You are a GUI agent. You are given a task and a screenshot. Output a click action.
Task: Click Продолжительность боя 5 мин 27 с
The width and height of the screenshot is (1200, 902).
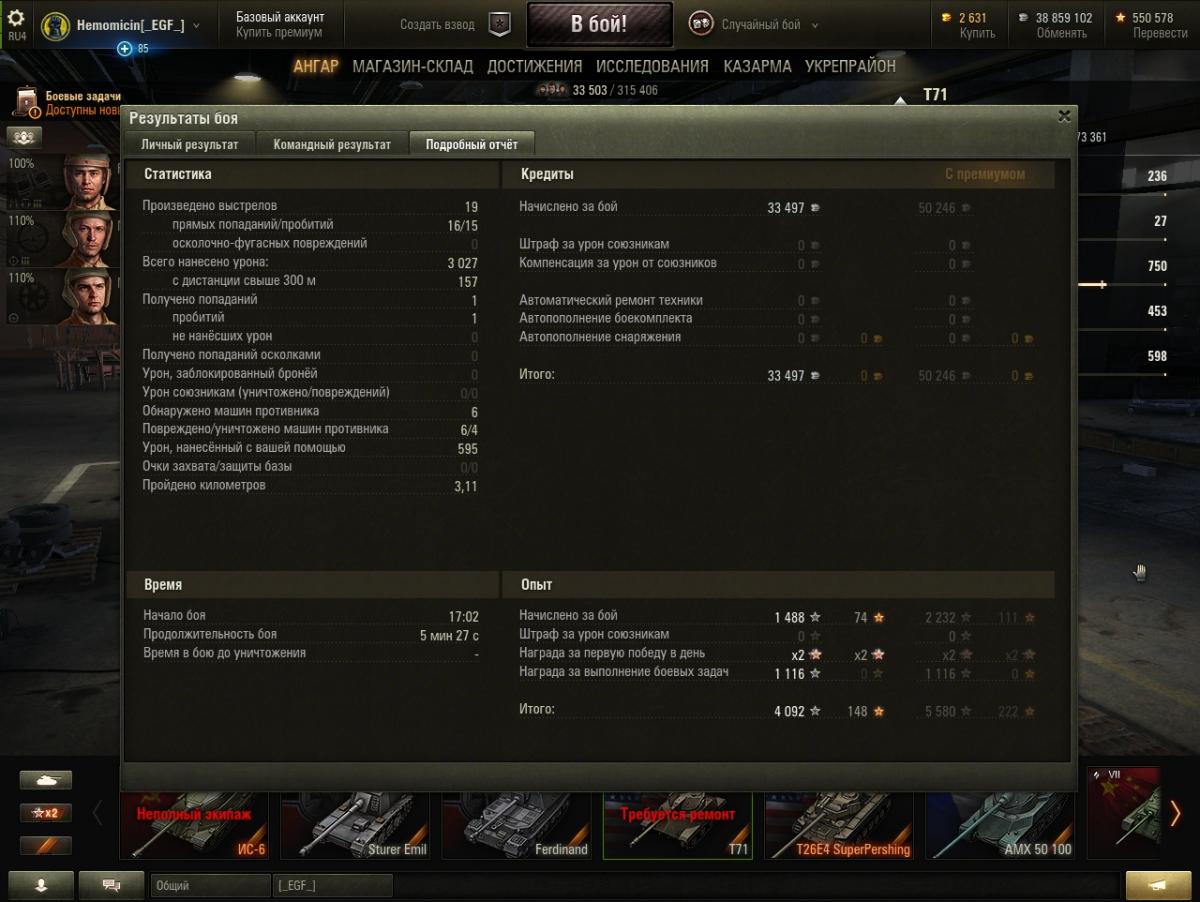(x=311, y=635)
